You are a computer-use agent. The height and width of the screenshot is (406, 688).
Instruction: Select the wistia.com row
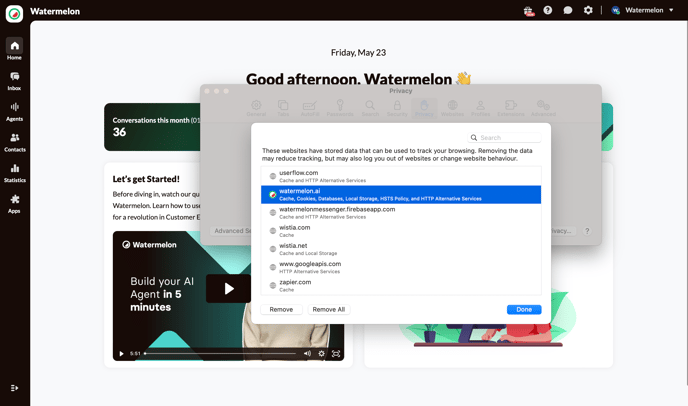[401, 231]
